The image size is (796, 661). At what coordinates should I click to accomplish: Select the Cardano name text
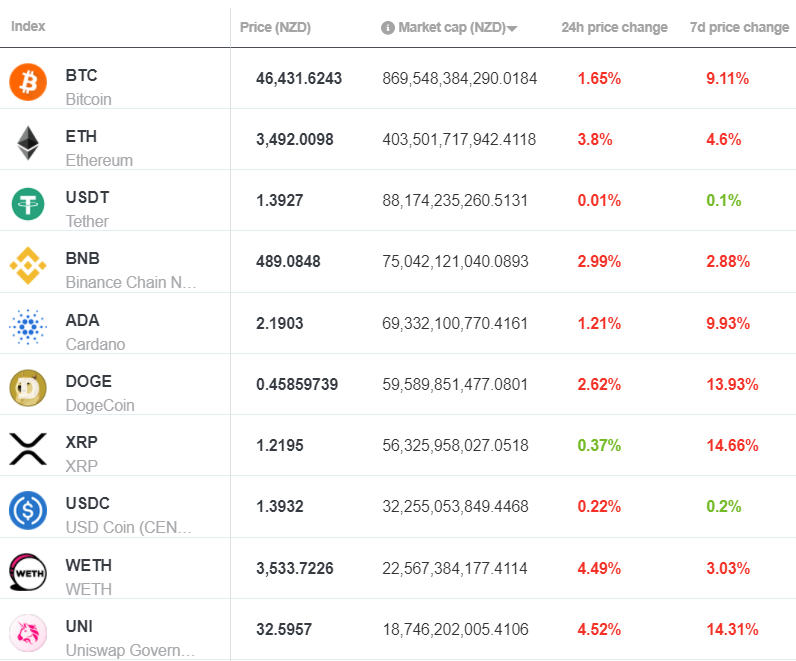(x=95, y=344)
